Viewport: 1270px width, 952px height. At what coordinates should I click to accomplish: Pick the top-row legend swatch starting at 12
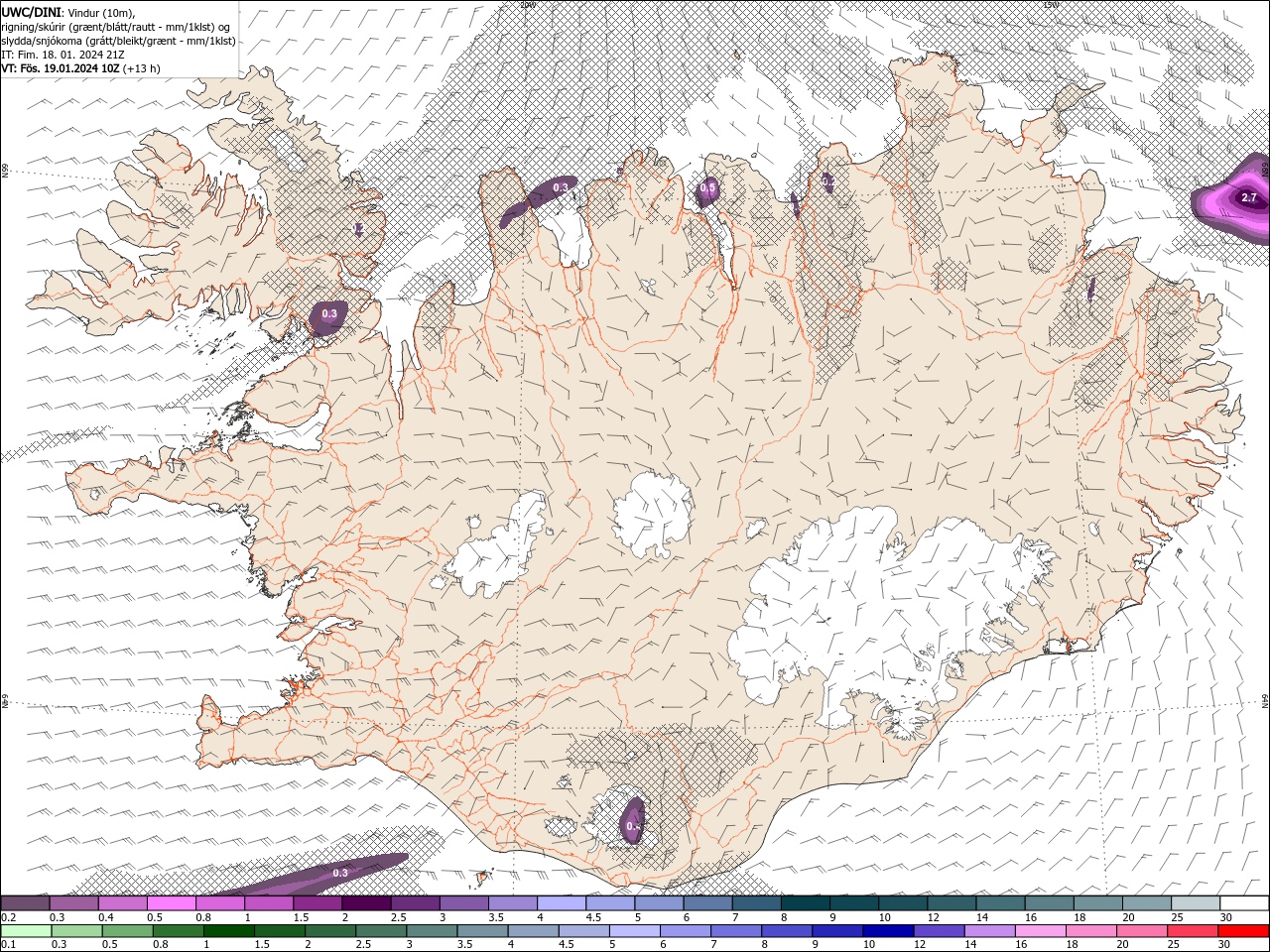[x=952, y=903]
